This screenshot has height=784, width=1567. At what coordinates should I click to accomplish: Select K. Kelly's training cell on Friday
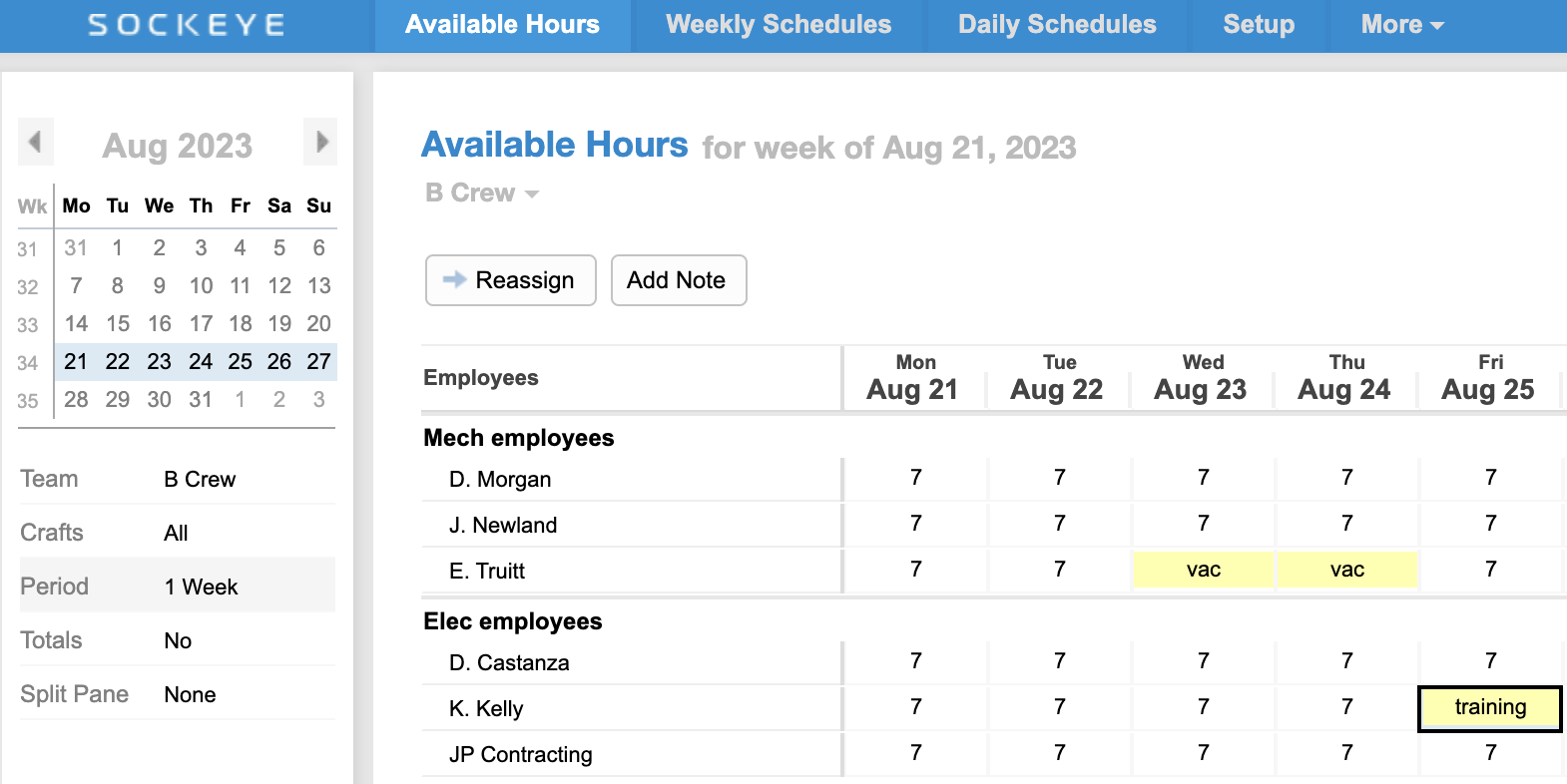pos(1489,707)
